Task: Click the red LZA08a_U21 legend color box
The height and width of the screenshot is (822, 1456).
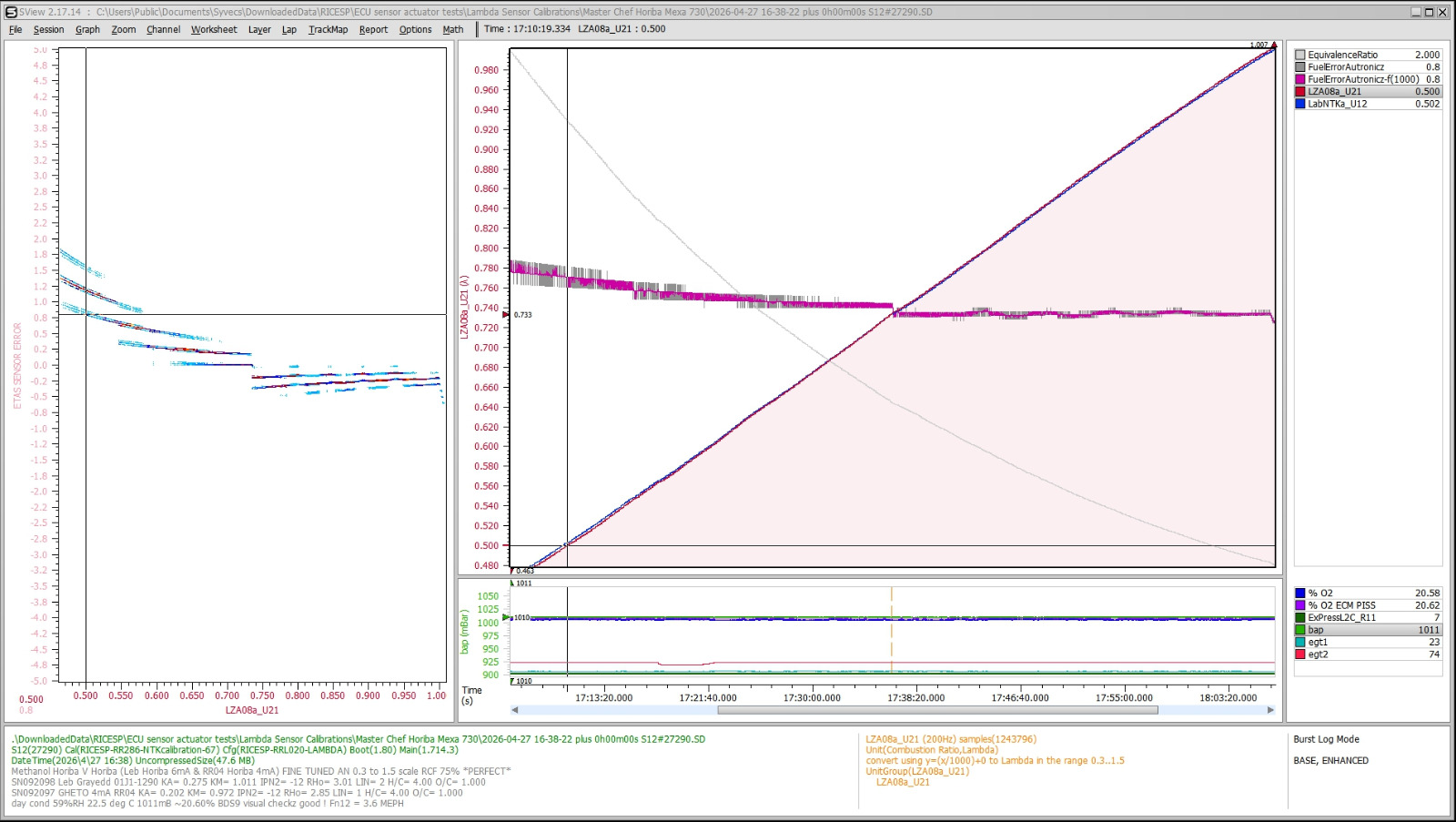Action: point(1300,92)
